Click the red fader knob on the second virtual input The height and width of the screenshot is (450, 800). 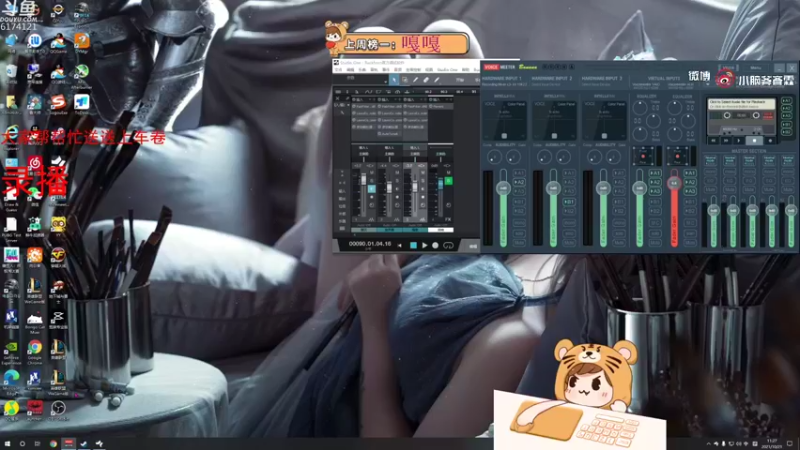(x=674, y=183)
